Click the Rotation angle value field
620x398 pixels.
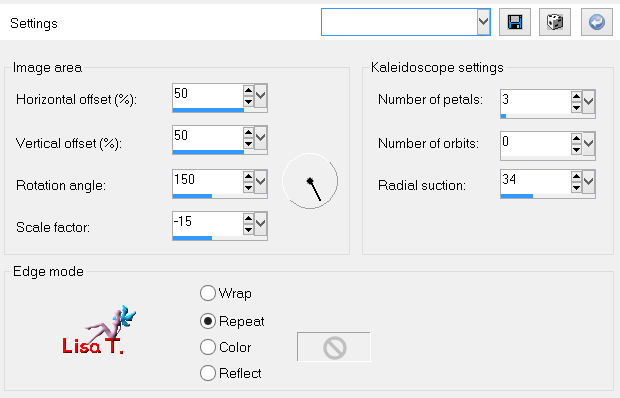pos(208,180)
